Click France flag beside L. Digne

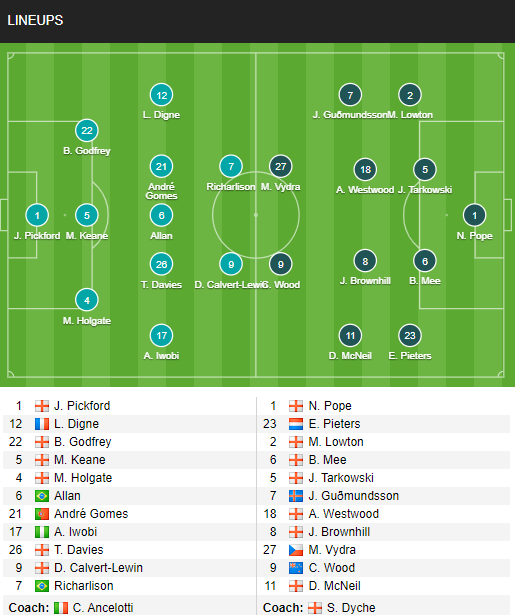[x=42, y=424]
